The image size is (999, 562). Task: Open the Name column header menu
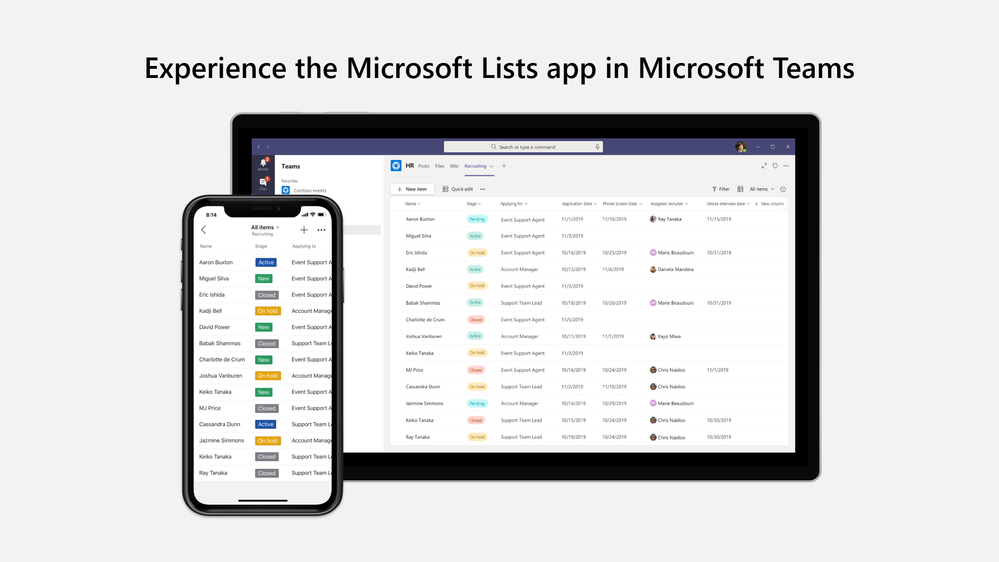[413, 204]
